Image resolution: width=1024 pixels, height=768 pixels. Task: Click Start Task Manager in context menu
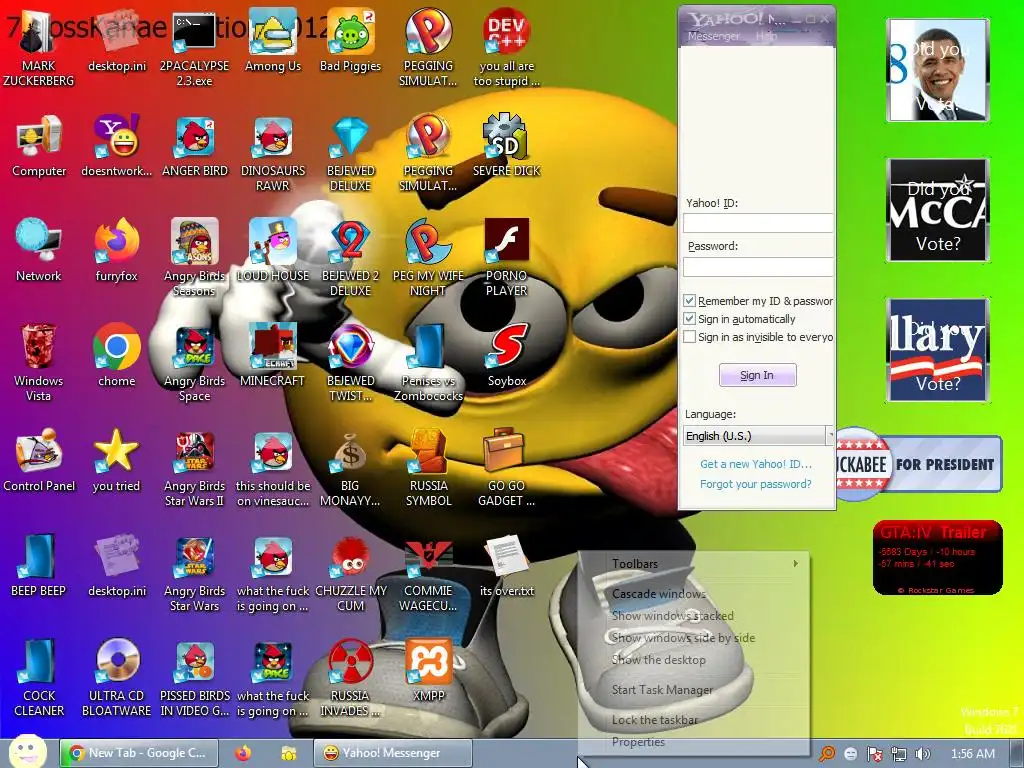click(x=662, y=690)
